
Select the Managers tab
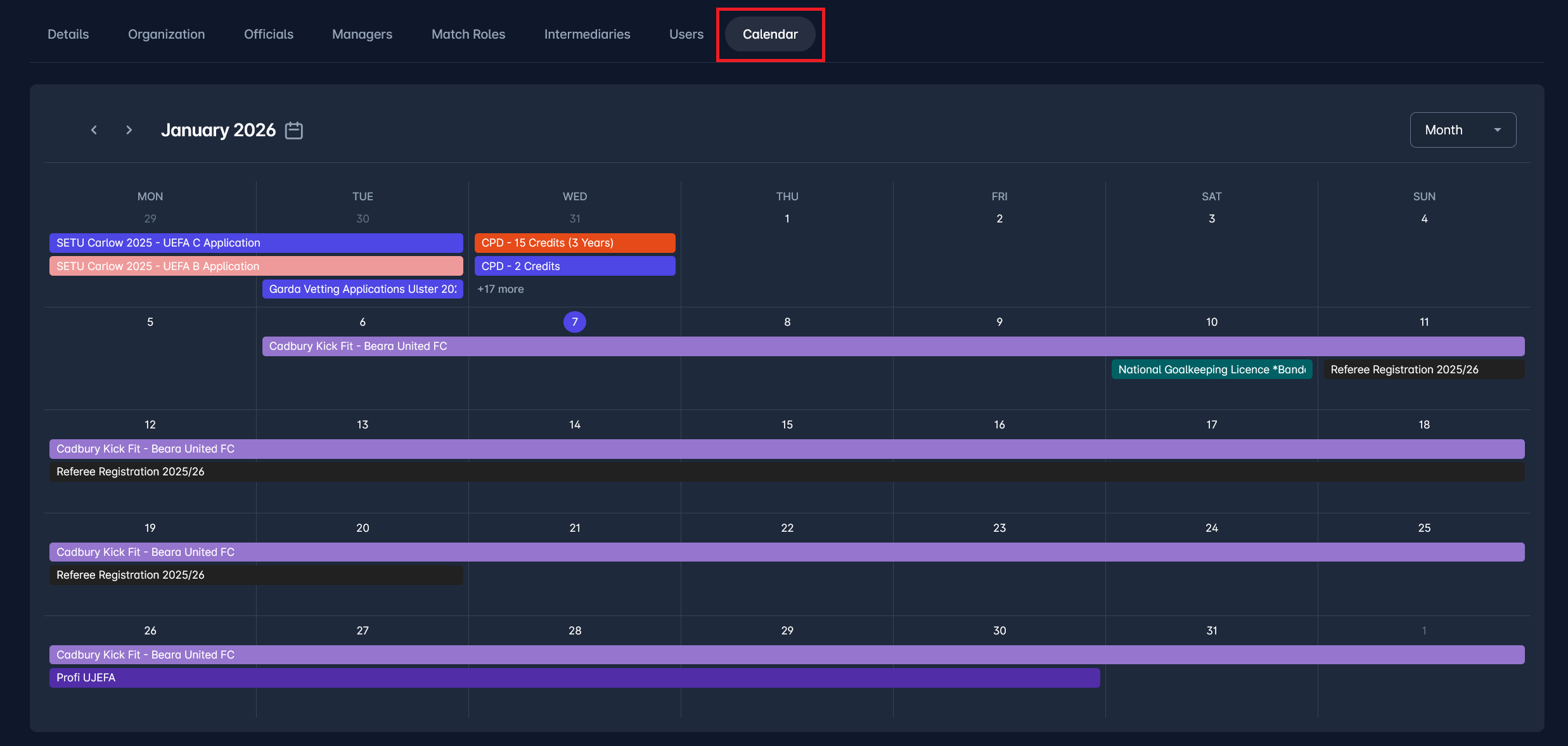click(362, 34)
